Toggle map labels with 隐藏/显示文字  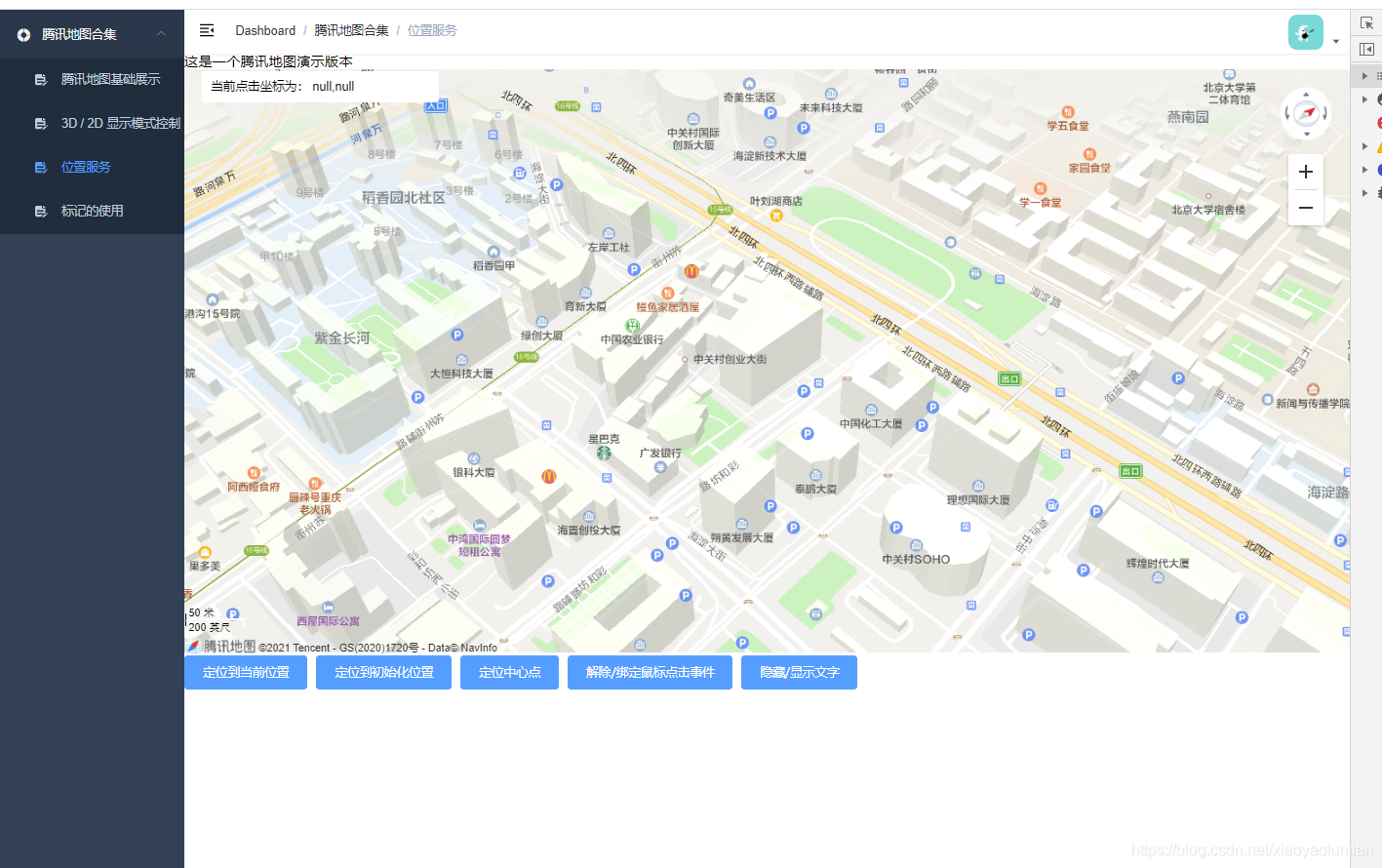pos(799,673)
